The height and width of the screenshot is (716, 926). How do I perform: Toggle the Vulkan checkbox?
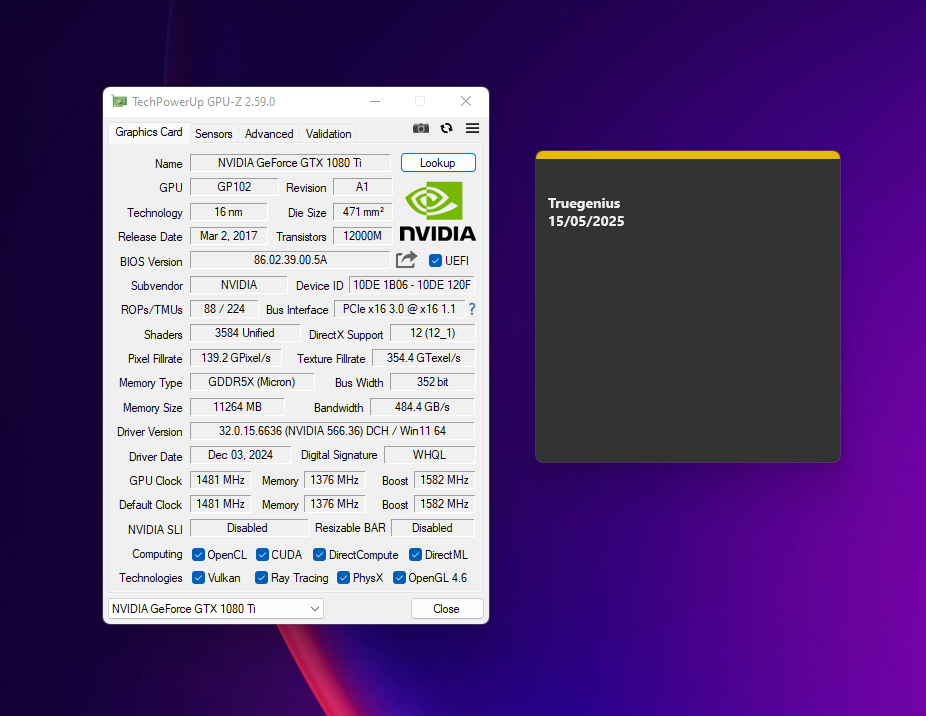tap(198, 578)
